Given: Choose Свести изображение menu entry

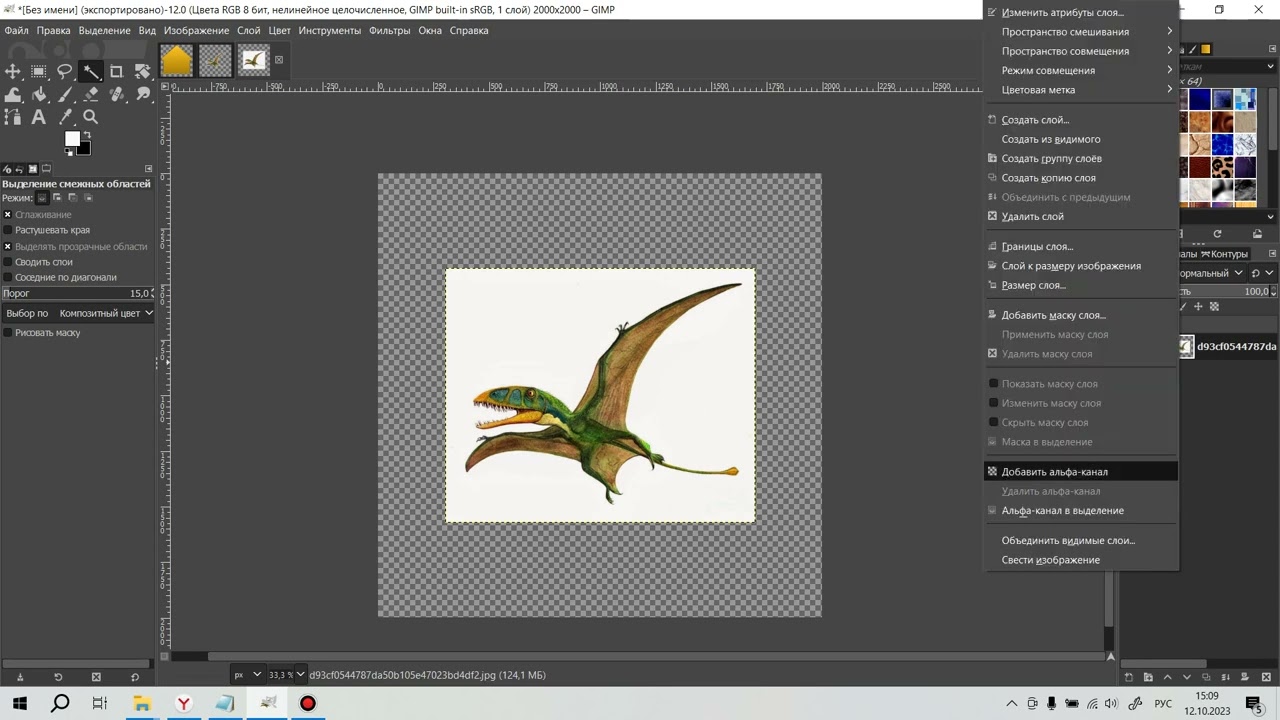Looking at the screenshot, I should click(1081, 560).
